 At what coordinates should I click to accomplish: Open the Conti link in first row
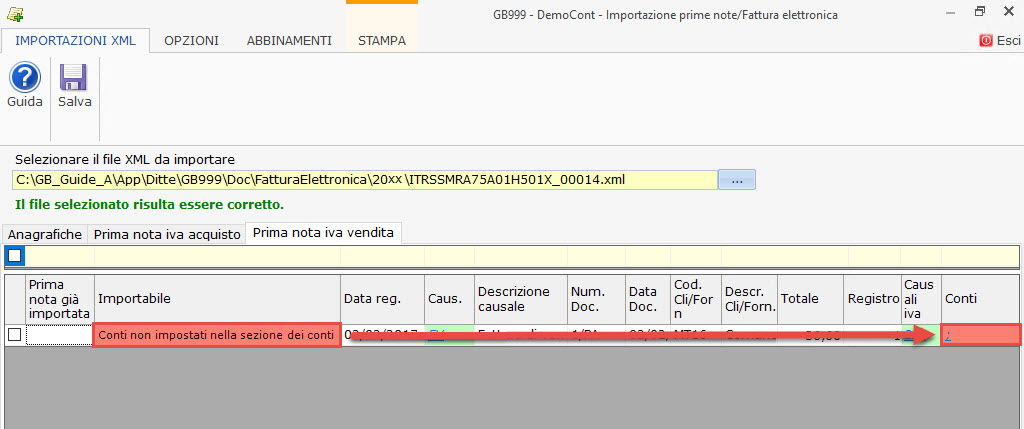click(948, 336)
